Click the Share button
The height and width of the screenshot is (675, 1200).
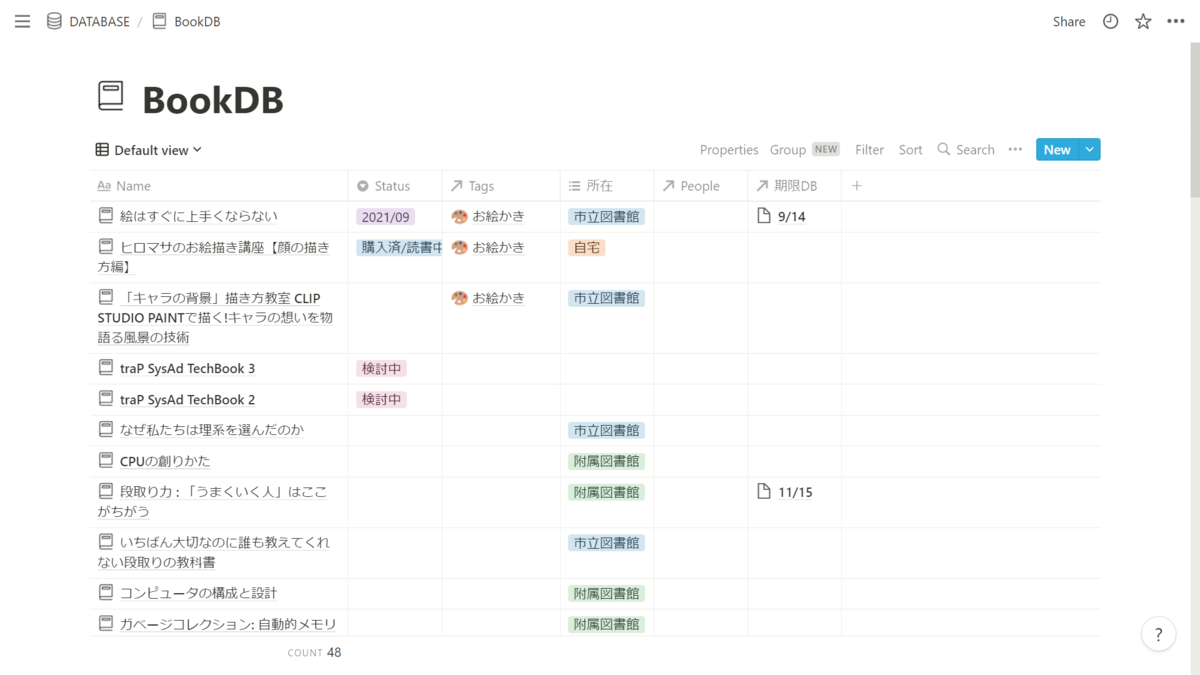tap(1069, 21)
